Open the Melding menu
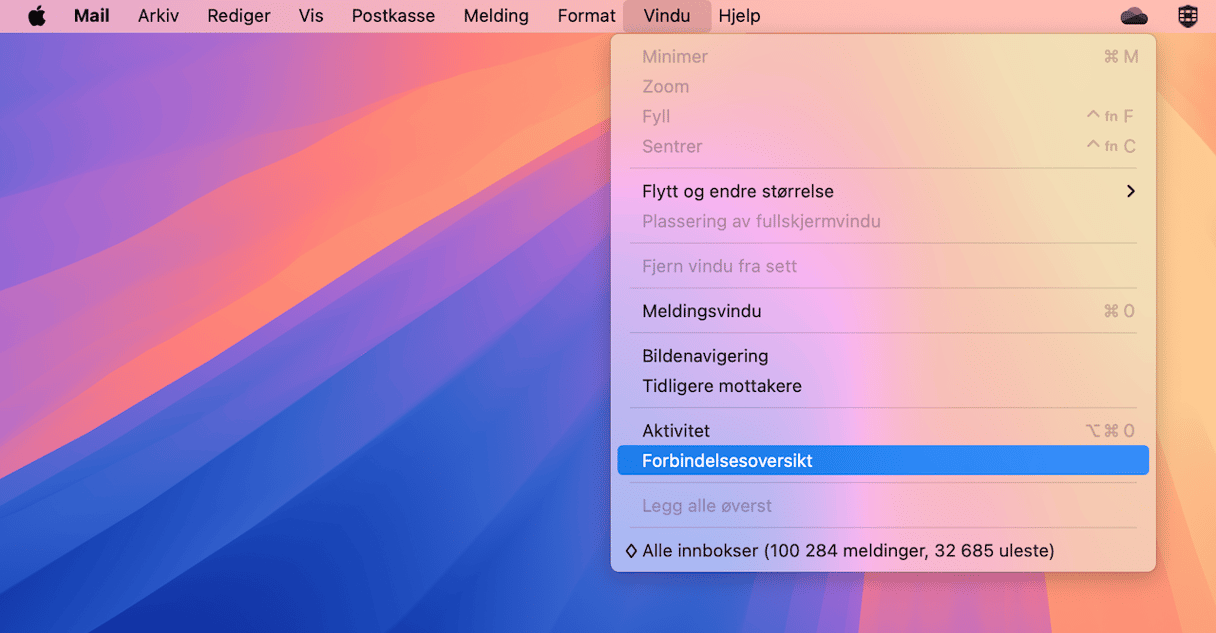This screenshot has height=633, width=1216. 496,16
